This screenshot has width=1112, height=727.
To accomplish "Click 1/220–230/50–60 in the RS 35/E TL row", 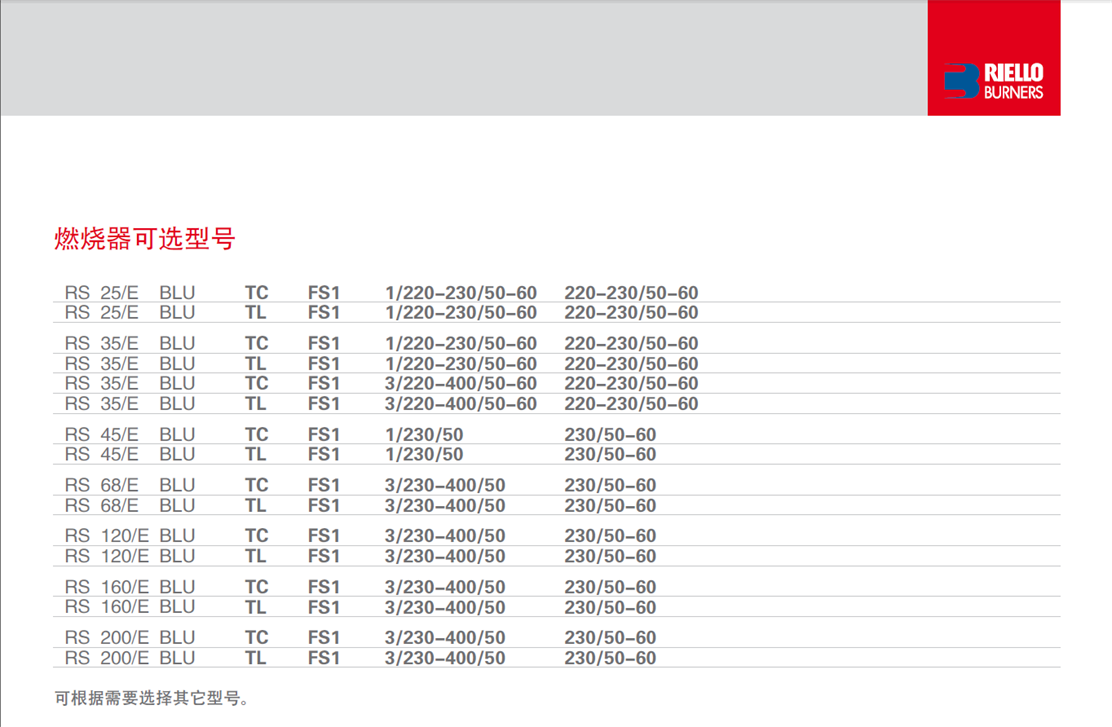I will pos(461,364).
